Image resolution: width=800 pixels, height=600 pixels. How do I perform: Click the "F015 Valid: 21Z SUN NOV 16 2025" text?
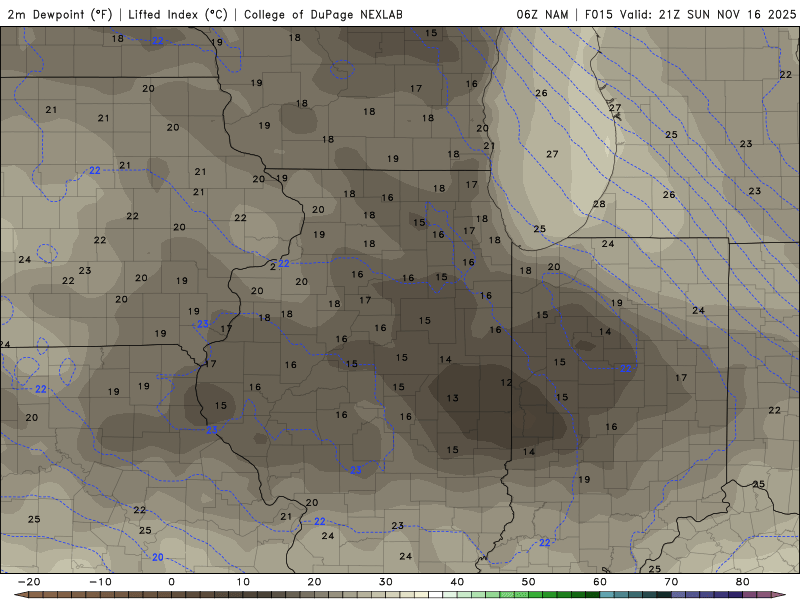coord(690,14)
